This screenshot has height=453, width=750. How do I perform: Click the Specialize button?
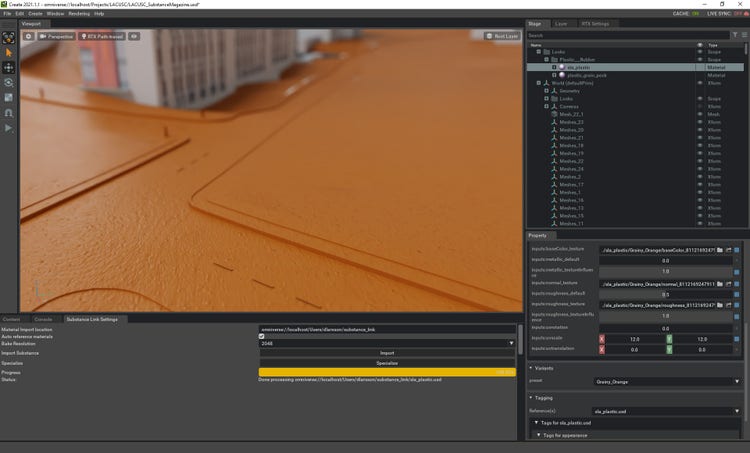point(387,363)
